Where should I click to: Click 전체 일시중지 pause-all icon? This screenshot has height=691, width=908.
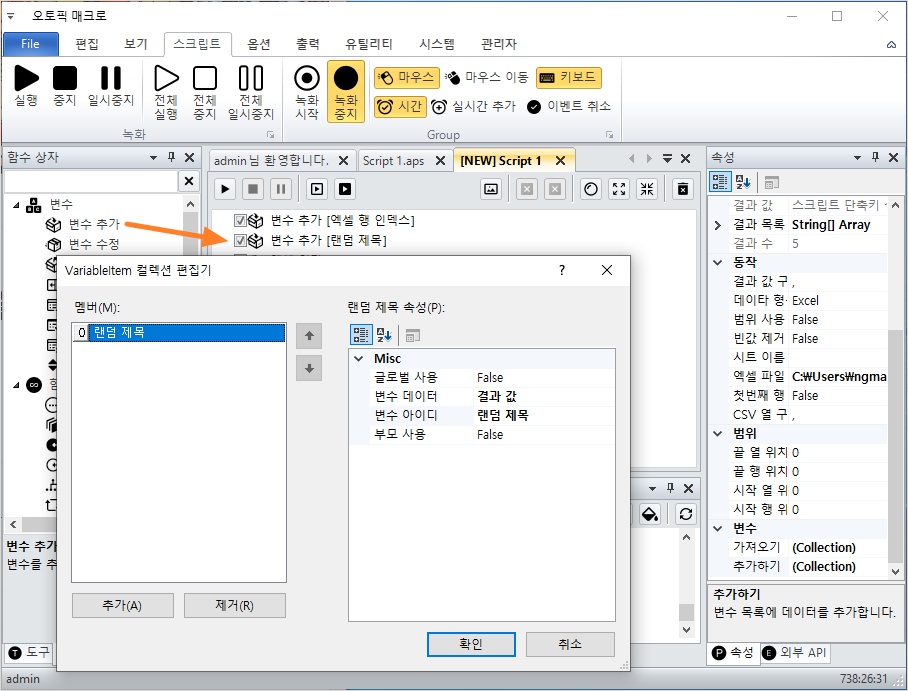251,78
